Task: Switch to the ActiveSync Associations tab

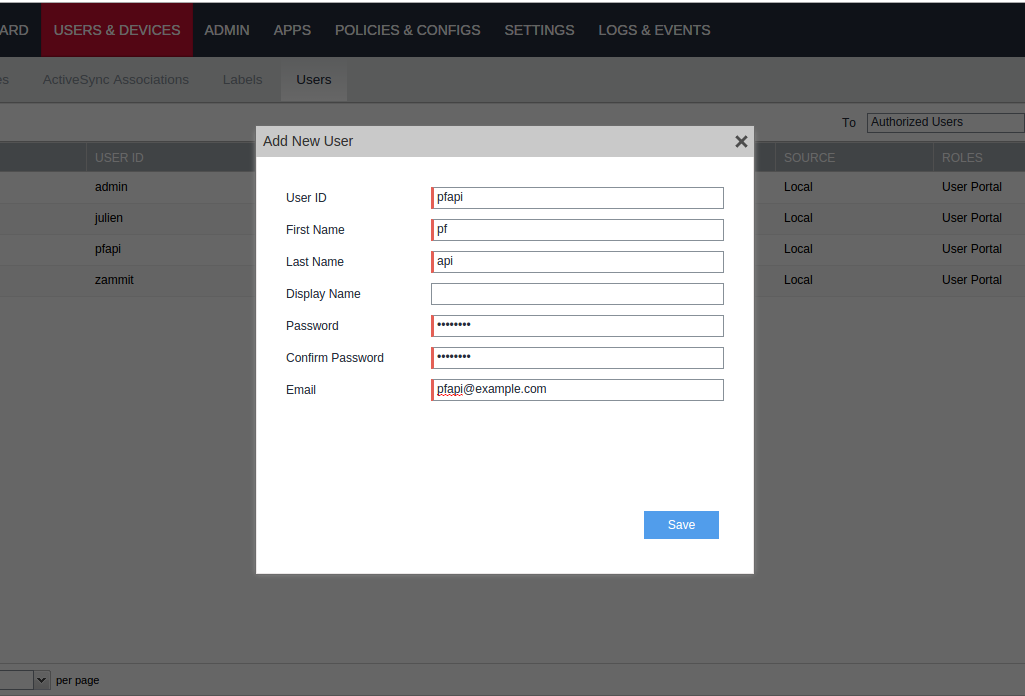Action: 116,80
